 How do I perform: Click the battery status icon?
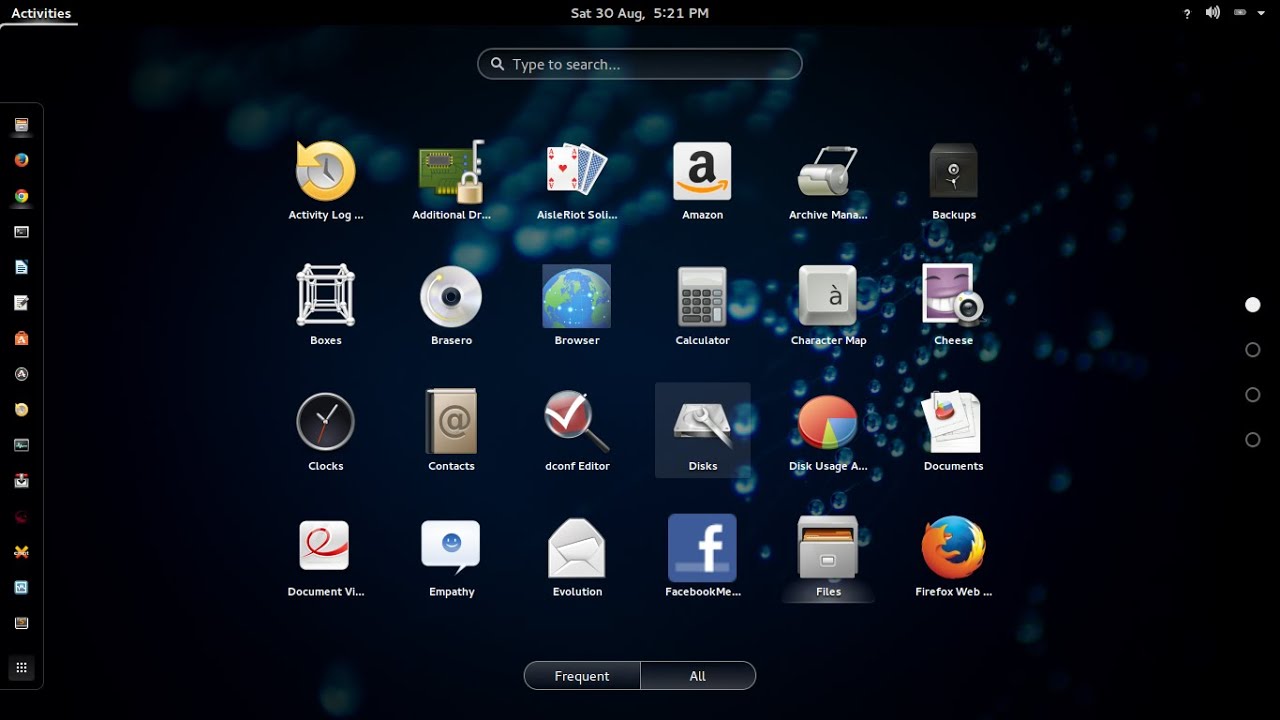pyautogui.click(x=1240, y=13)
